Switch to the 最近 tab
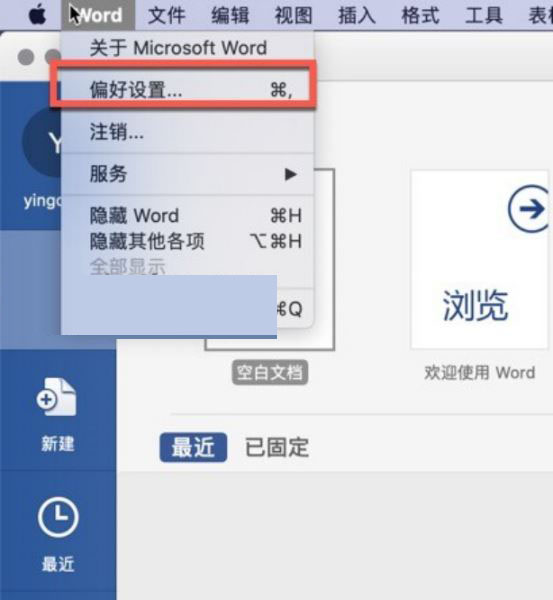This screenshot has height=600, width=553. pyautogui.click(x=193, y=447)
